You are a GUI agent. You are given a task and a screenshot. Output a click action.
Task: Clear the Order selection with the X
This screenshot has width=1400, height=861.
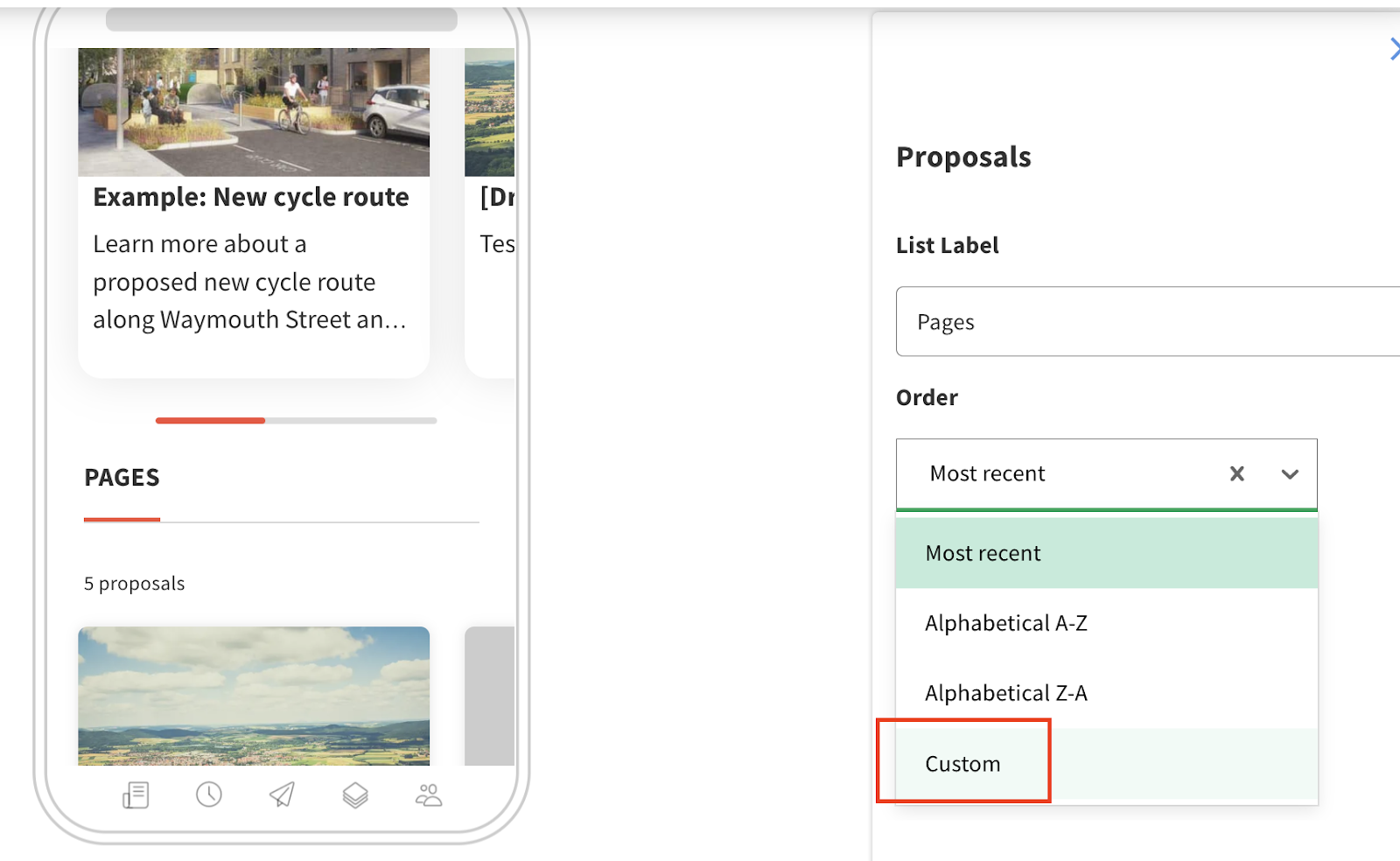click(1236, 473)
